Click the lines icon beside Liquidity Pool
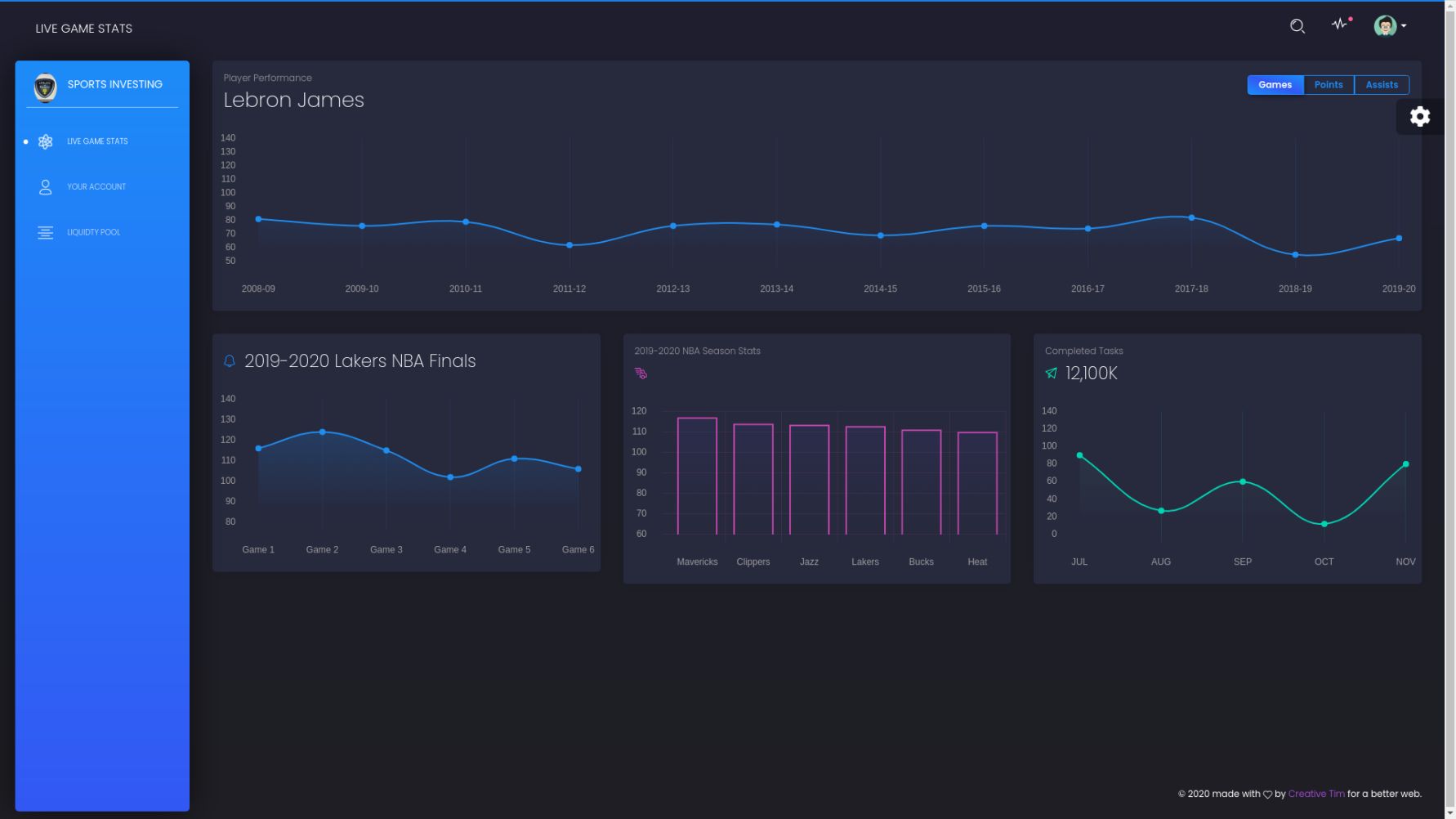 [45, 232]
